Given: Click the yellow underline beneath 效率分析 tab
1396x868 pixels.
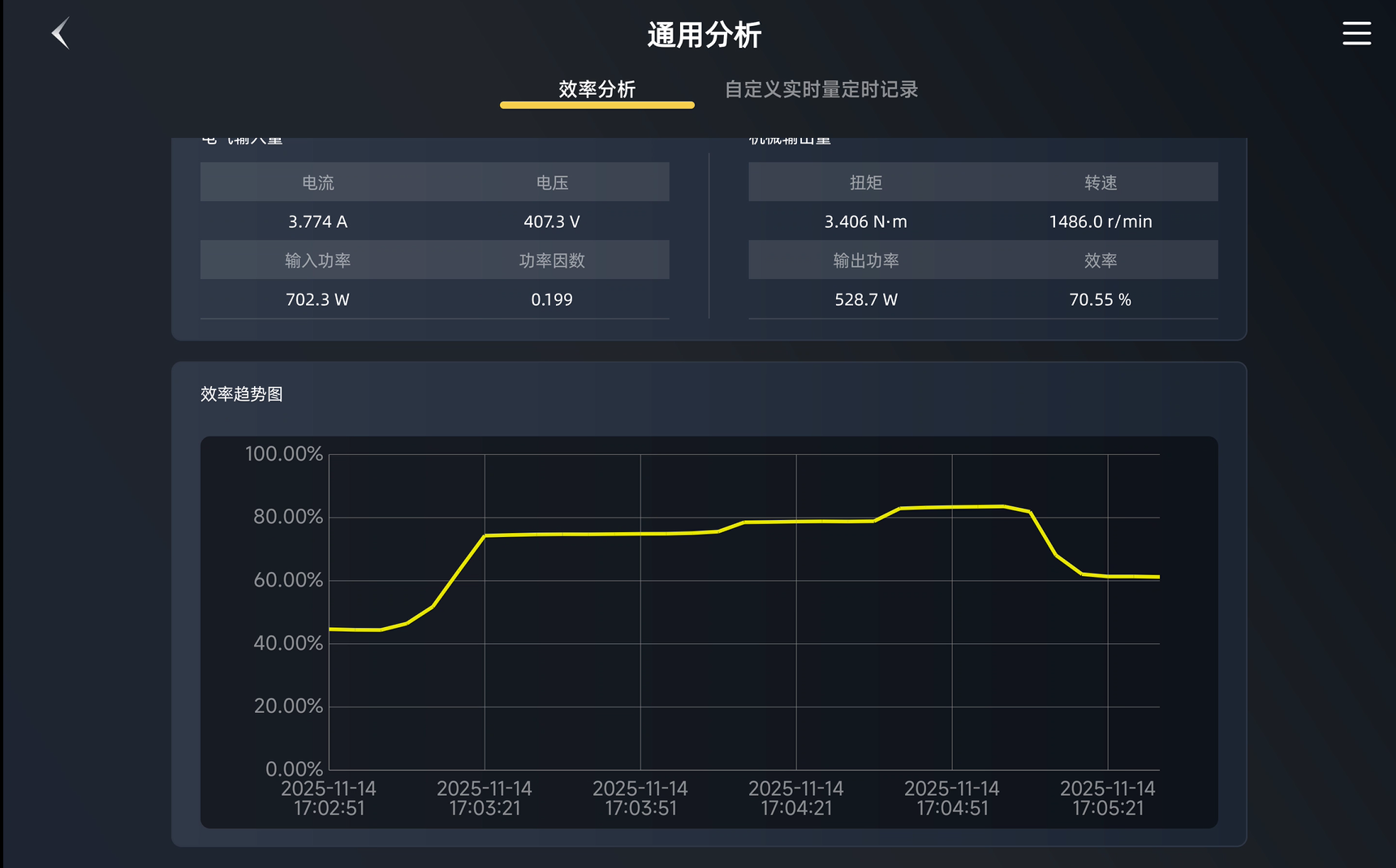Looking at the screenshot, I should (597, 105).
